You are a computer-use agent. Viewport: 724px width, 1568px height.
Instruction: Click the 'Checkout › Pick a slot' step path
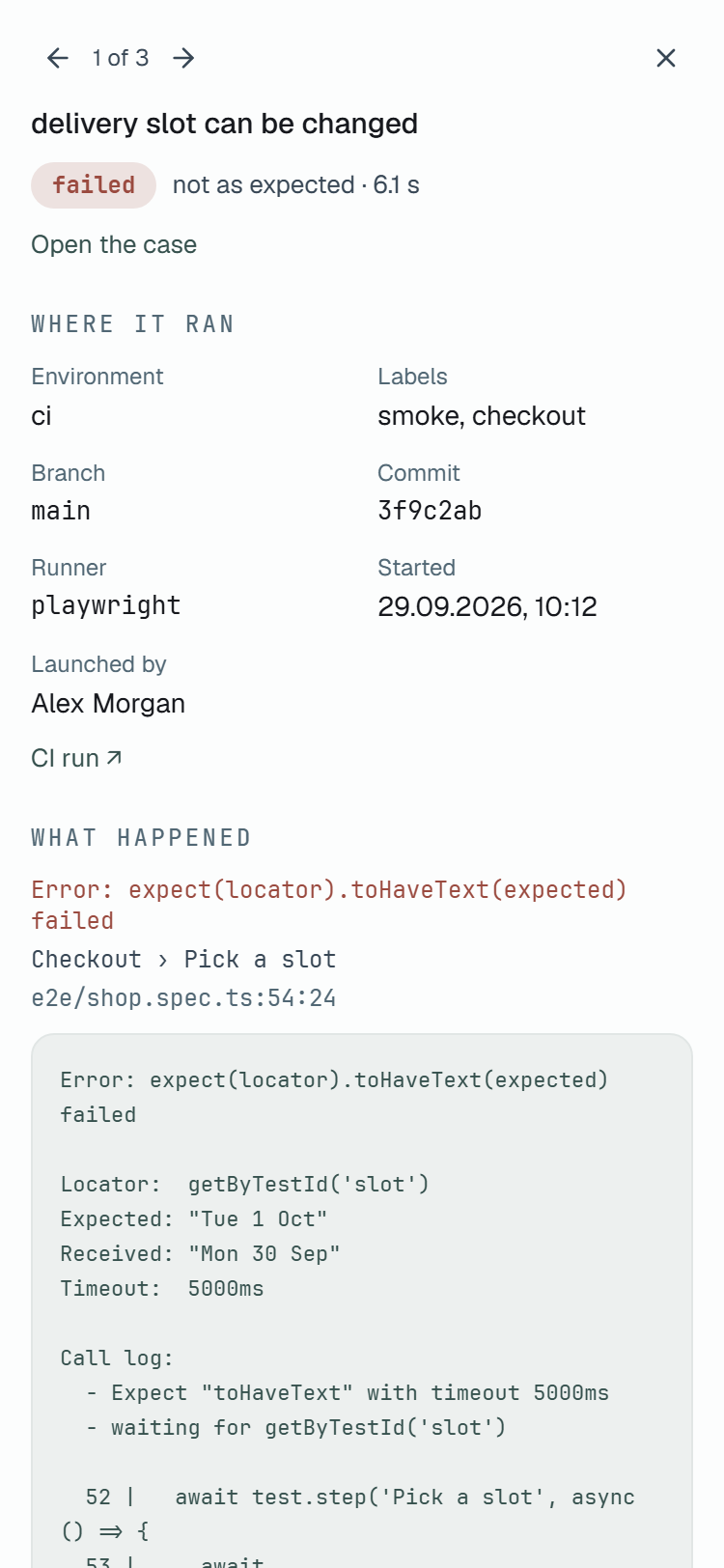click(x=183, y=960)
